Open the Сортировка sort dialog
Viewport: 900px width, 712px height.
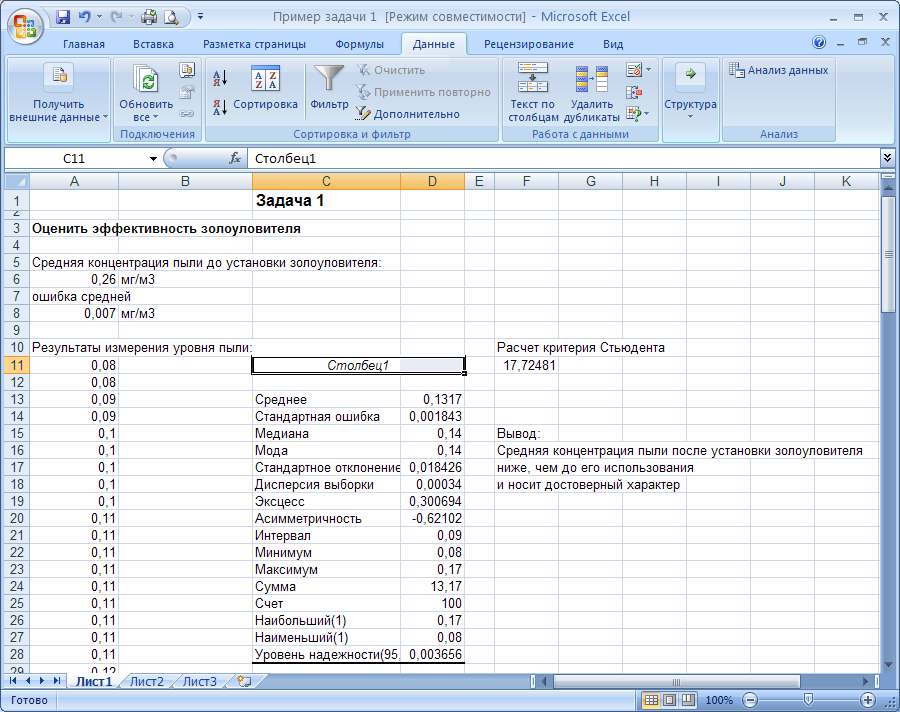coord(265,88)
